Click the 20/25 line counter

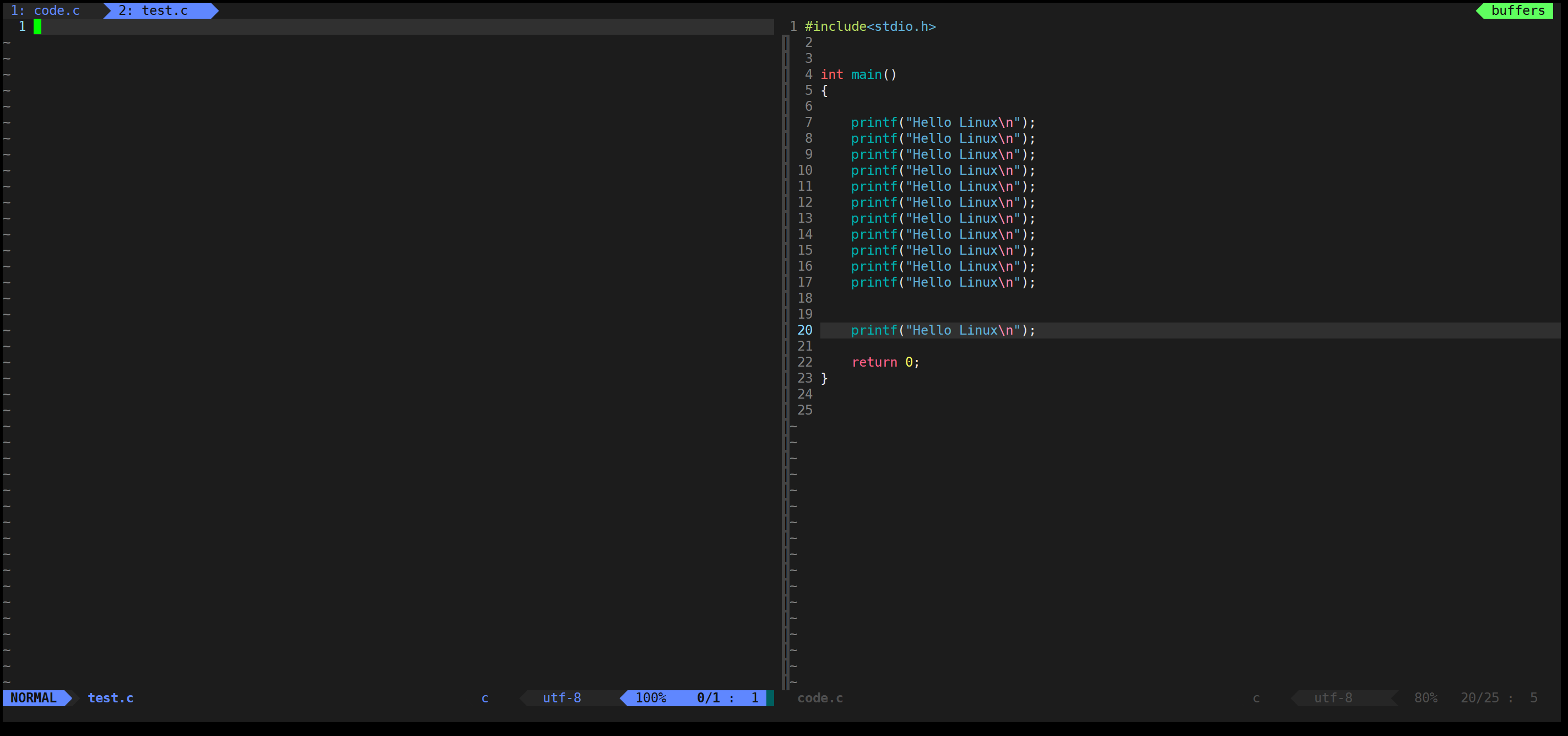pos(1479,697)
